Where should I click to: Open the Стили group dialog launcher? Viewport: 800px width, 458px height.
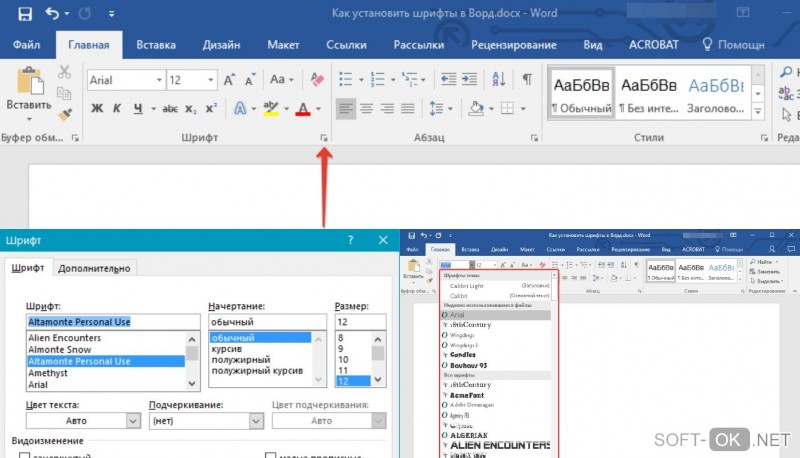click(x=764, y=138)
